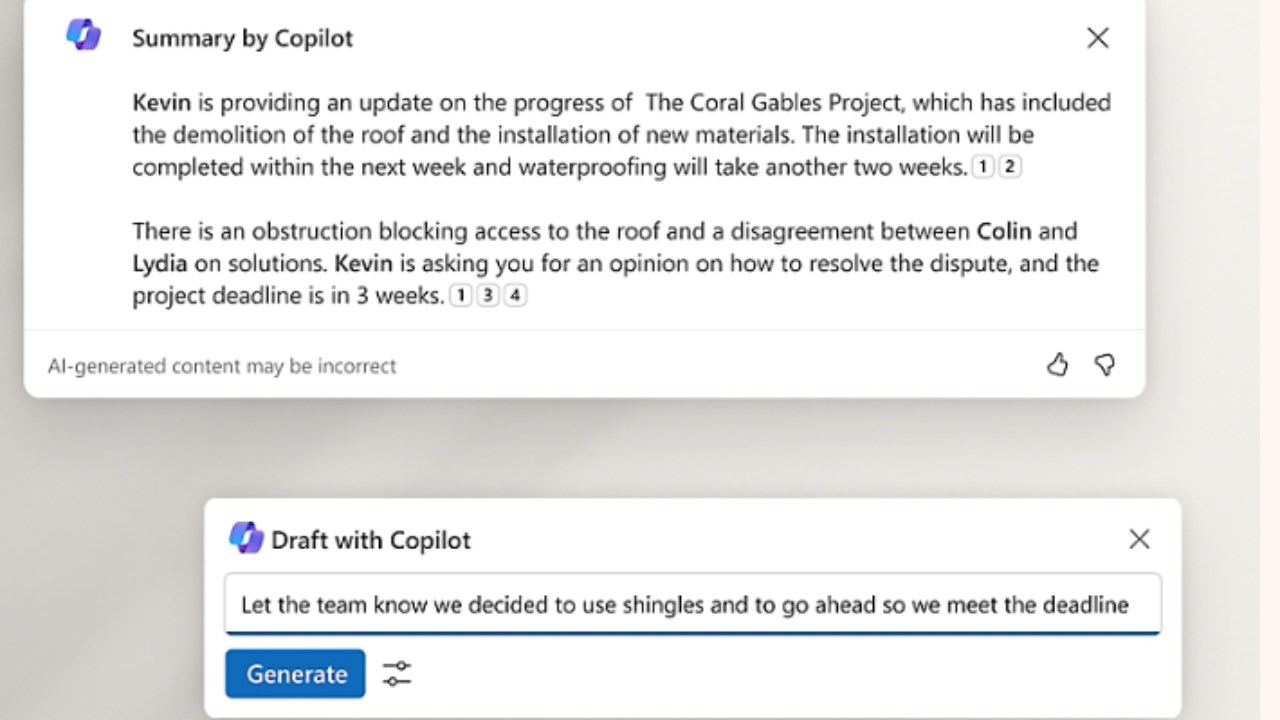Screen dimensions: 1280x720
Task: Close the Summary by Copilot panel
Action: (x=1097, y=38)
